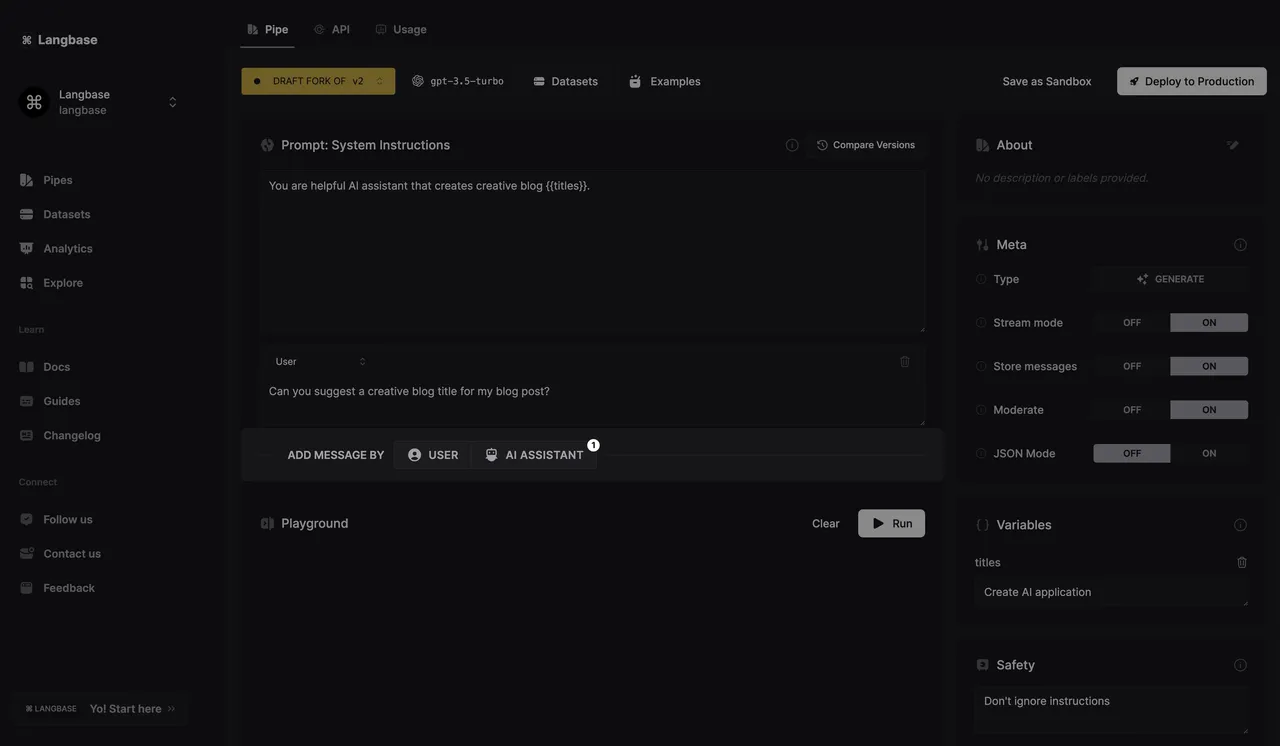Click Compare Versions
Viewport: 1280px width, 746px height.
point(866,145)
